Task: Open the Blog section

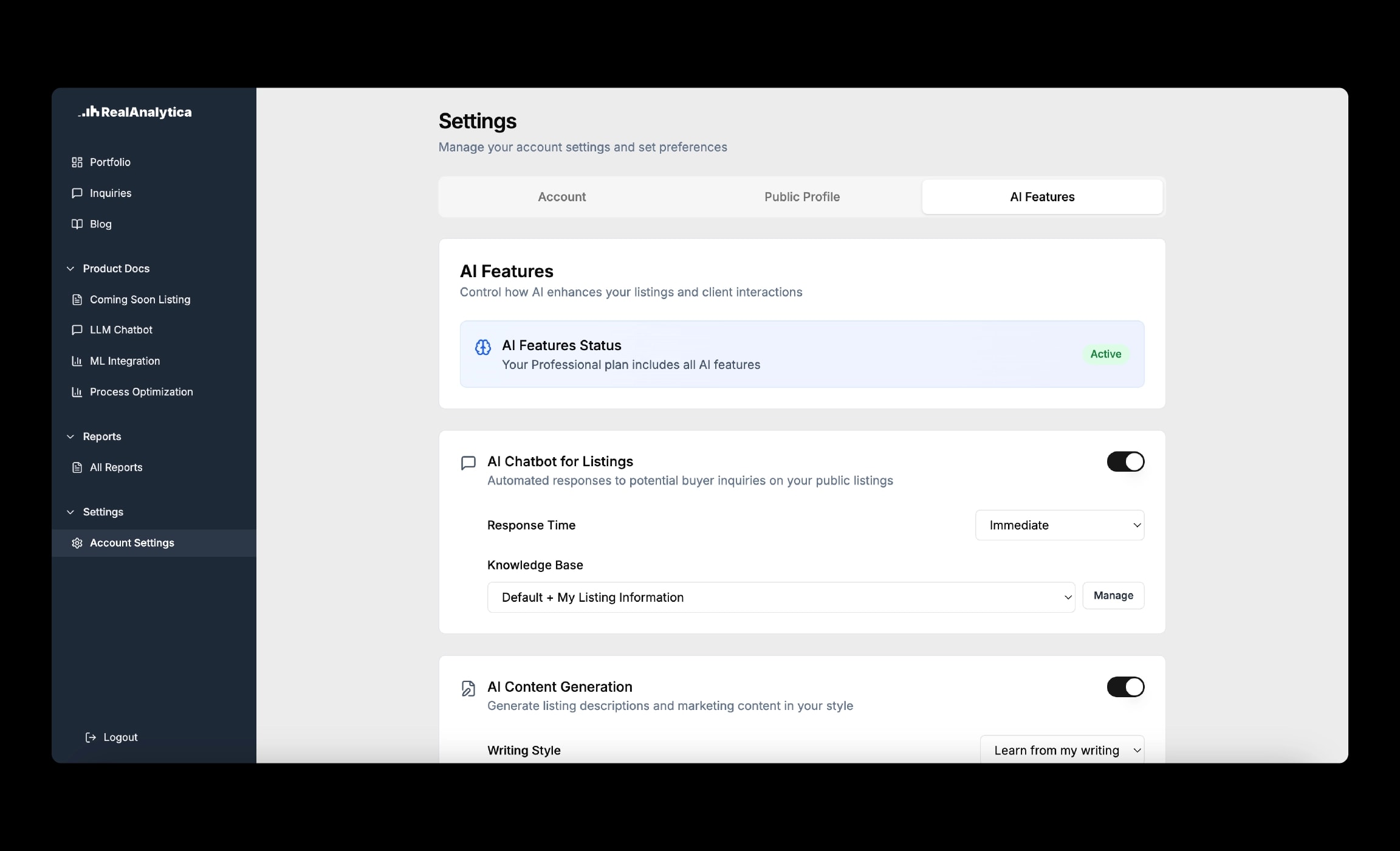Action: coord(154,224)
